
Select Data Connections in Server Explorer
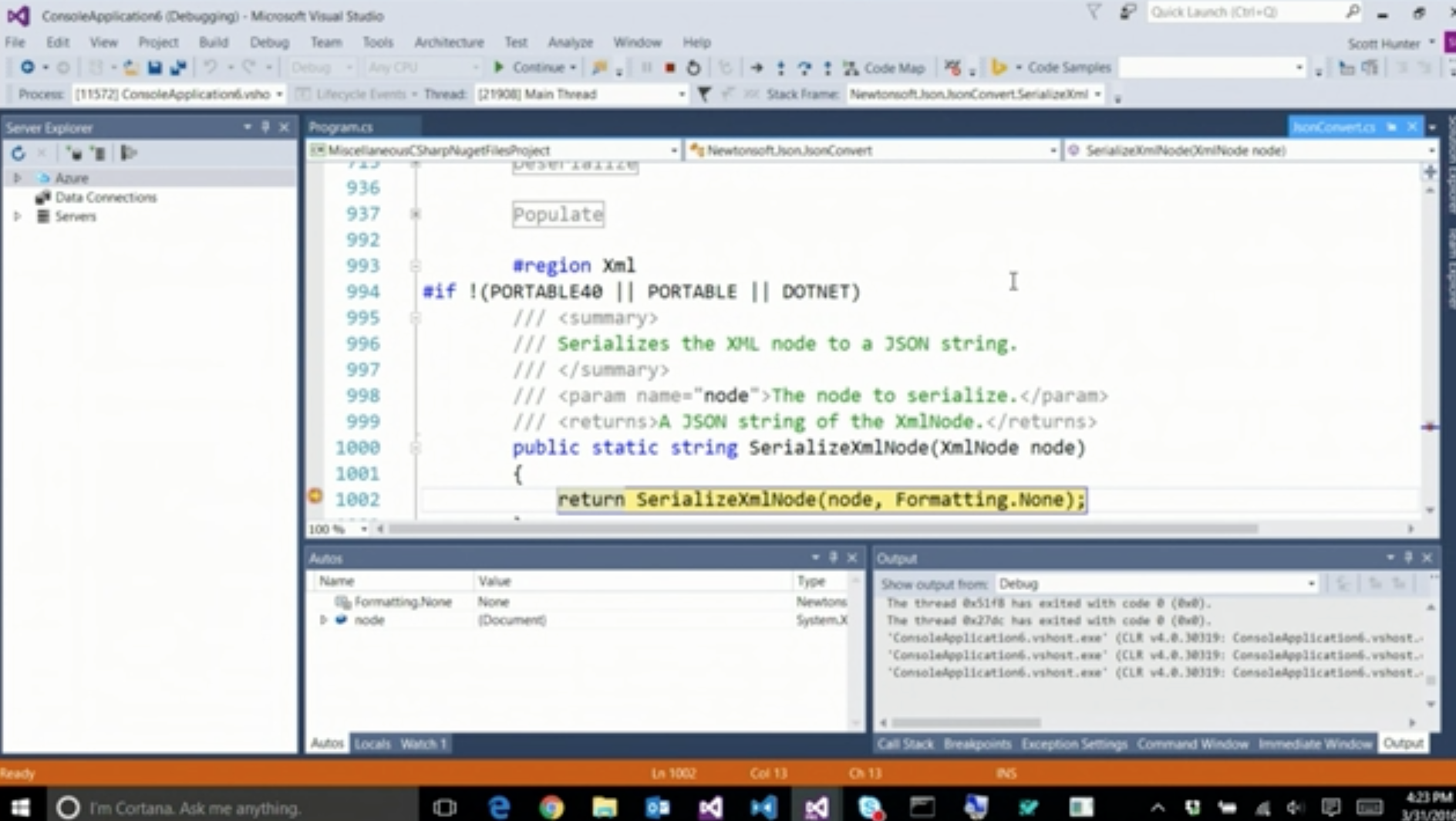106,198
